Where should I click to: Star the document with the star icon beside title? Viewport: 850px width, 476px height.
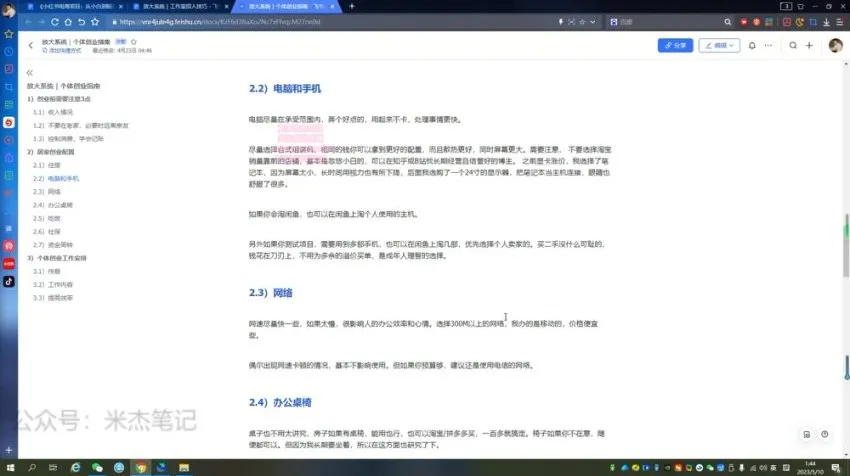click(x=133, y=42)
